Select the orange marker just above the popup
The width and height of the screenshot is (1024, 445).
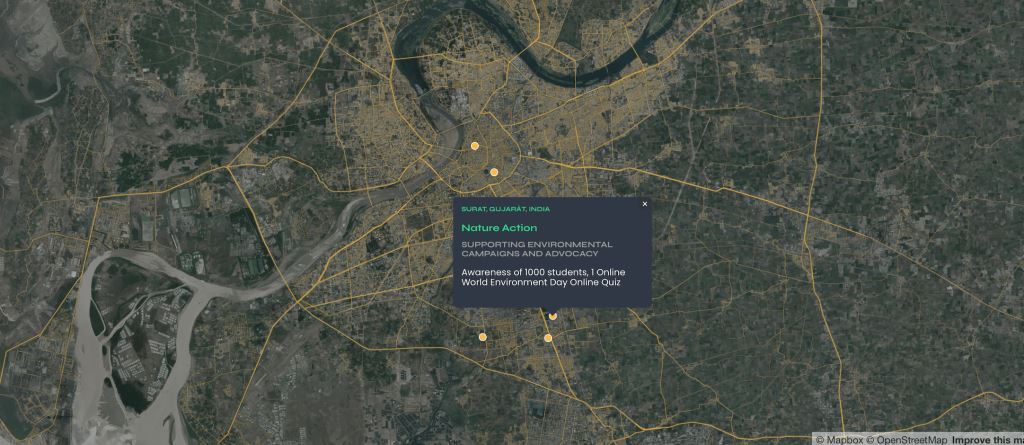494,173
